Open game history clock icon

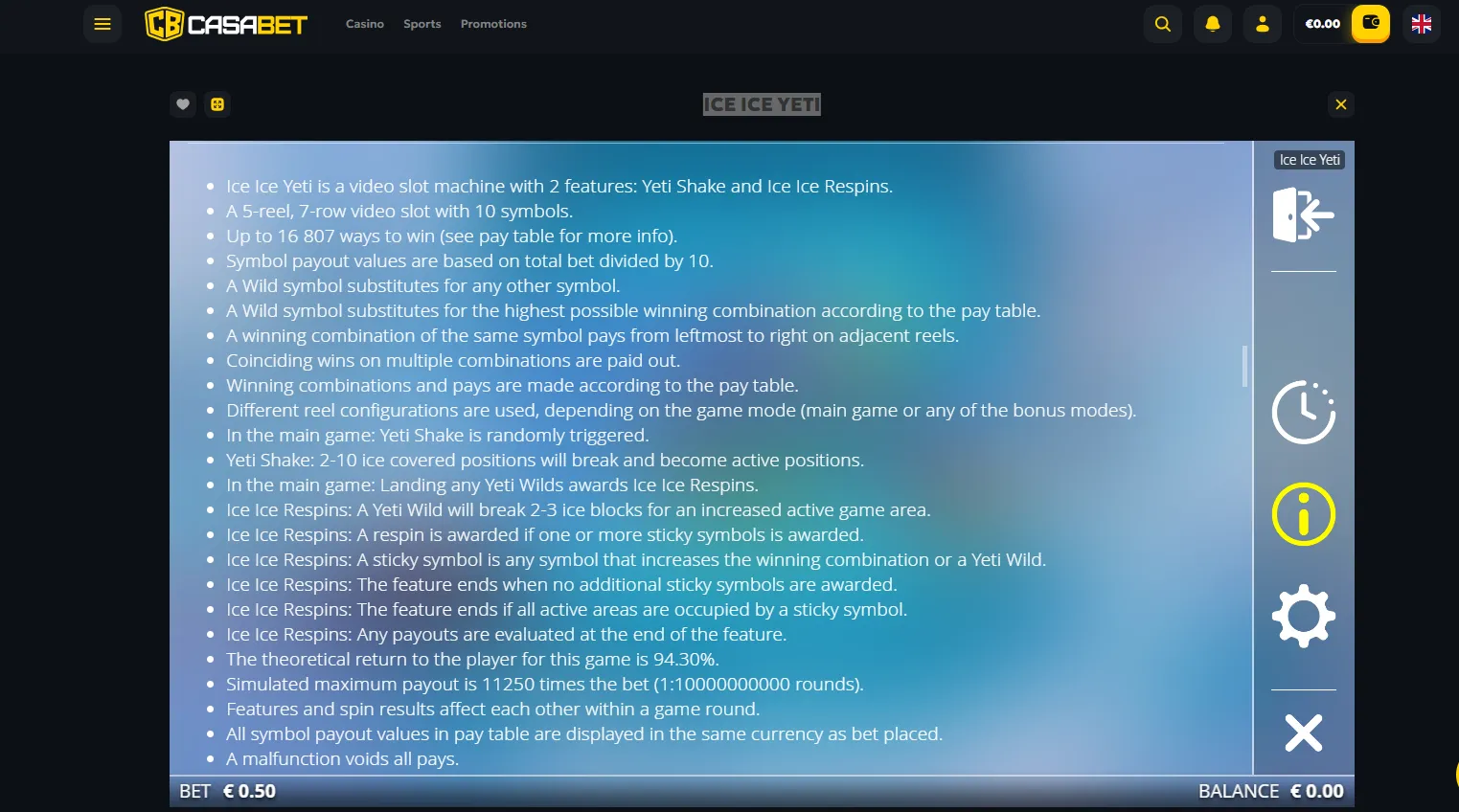(x=1304, y=413)
